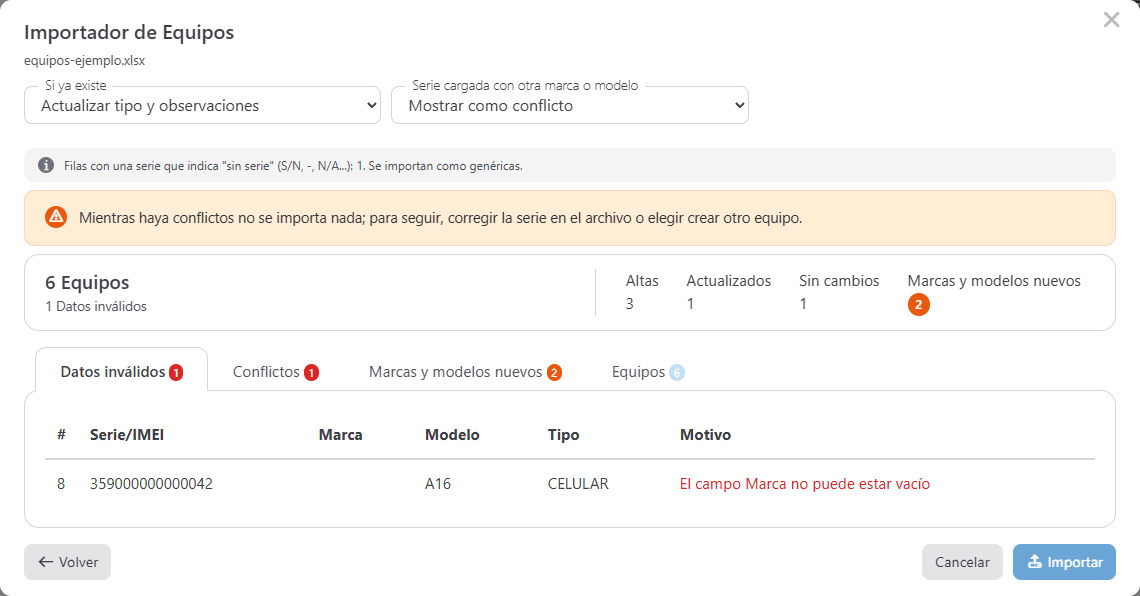Click the 'Marca' column header
This screenshot has width=1140, height=596.
(340, 435)
